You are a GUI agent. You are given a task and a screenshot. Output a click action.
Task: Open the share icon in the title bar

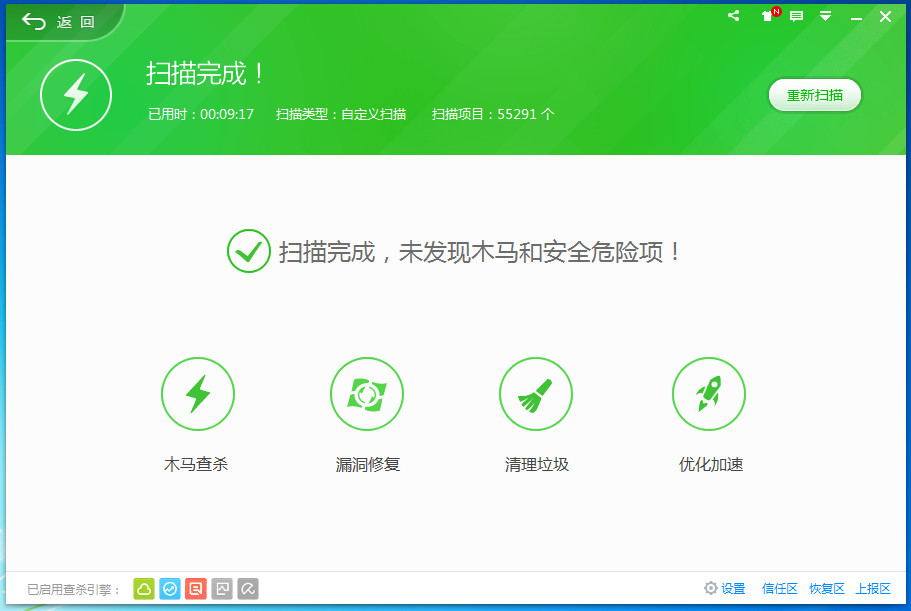click(734, 16)
